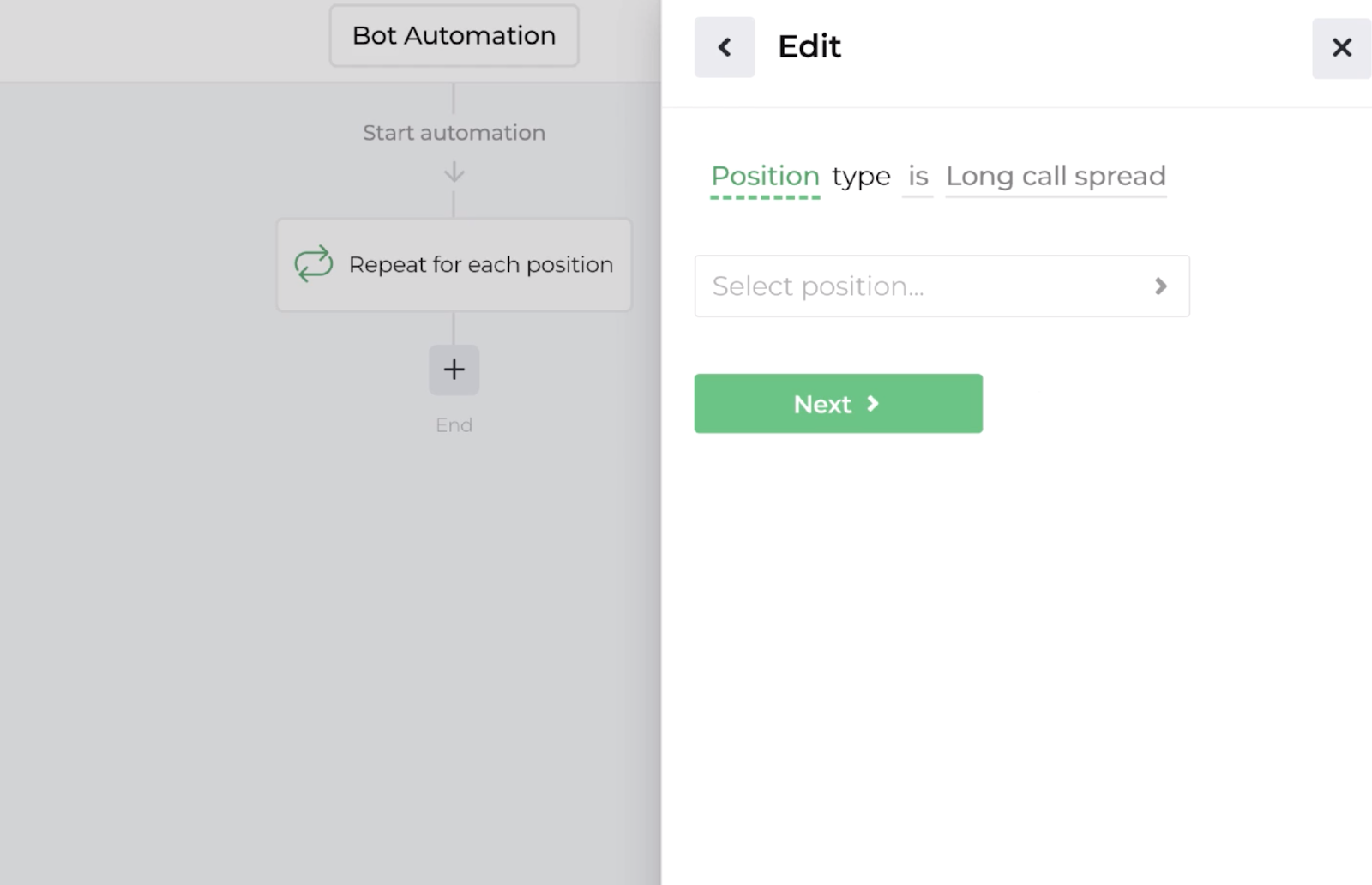Screen dimensions: 1372x885
Task: Select the Repeat for each position text
Action: (481, 265)
